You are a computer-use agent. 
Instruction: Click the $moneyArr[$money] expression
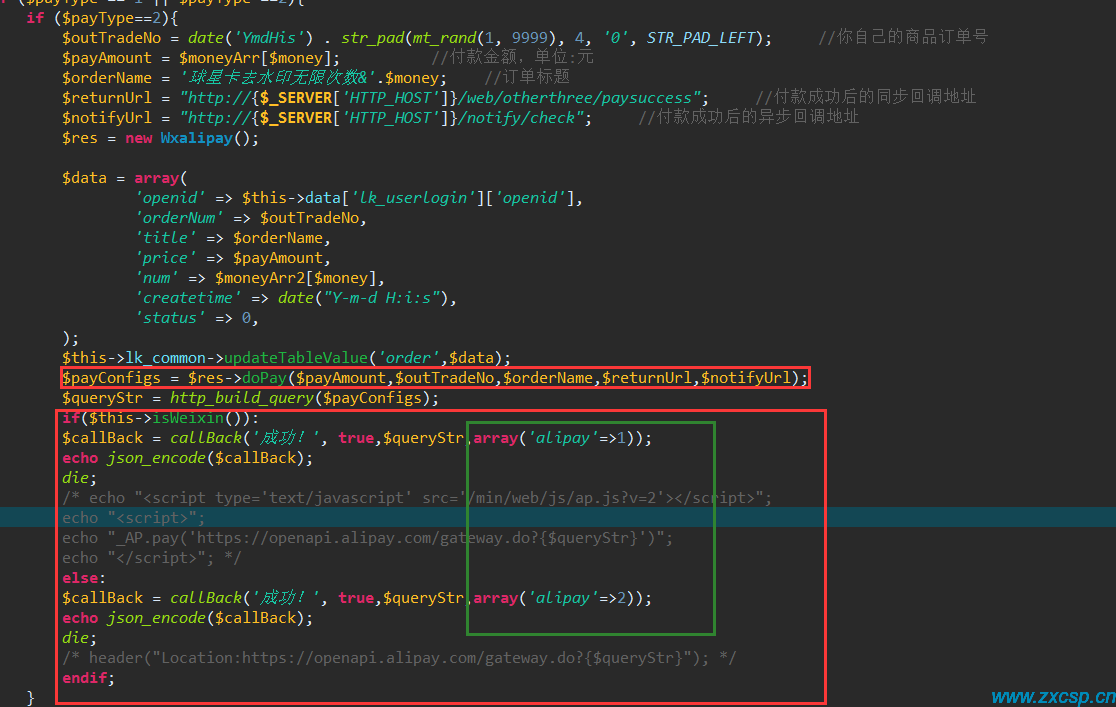pos(255,58)
